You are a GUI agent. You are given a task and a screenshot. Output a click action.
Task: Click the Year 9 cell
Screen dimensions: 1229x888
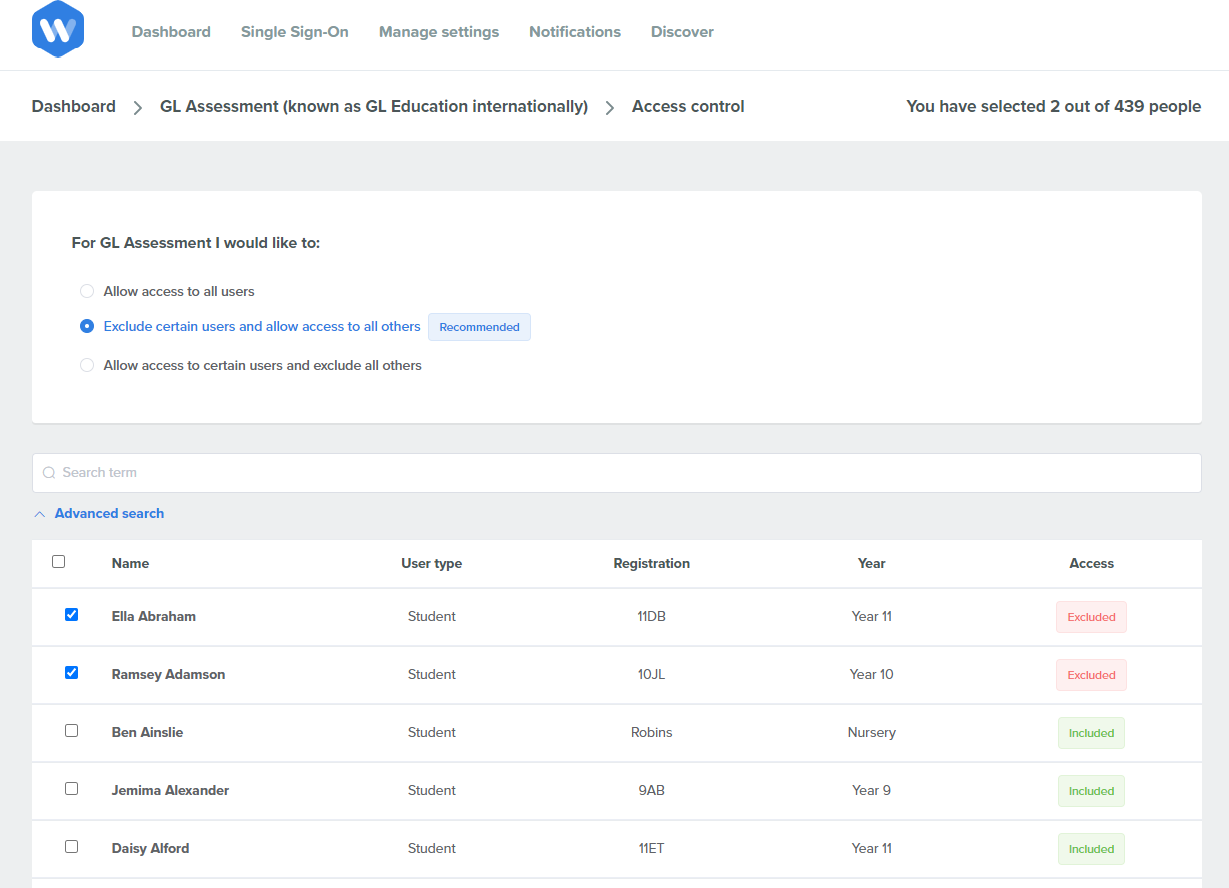[x=872, y=790]
